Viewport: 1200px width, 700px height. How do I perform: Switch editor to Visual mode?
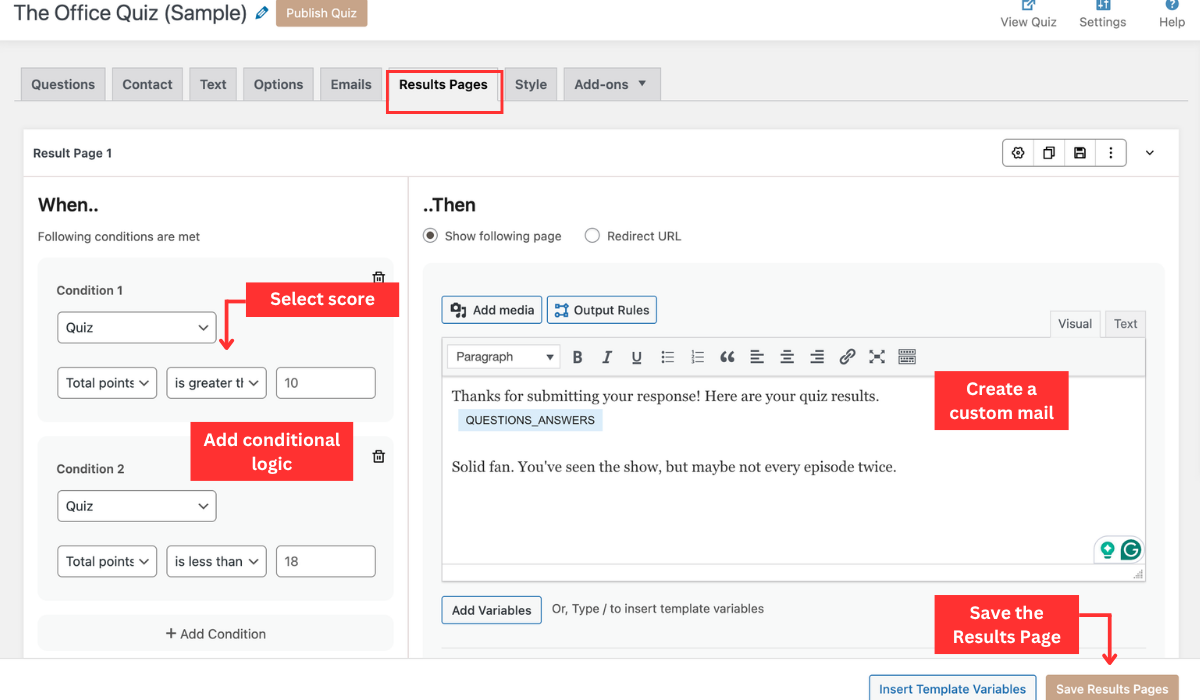[x=1075, y=324]
